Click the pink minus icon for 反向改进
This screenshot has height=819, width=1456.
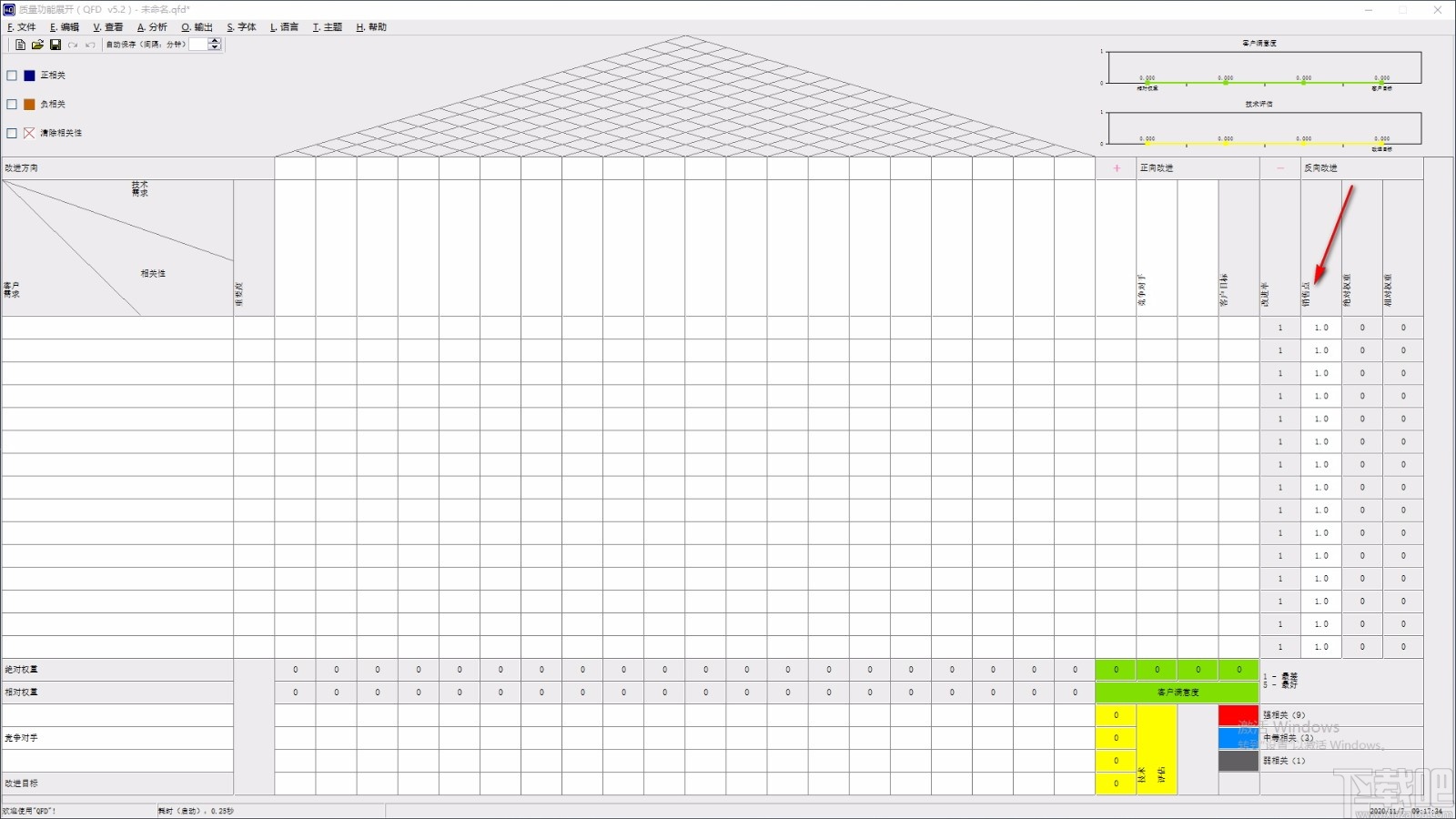click(1280, 168)
